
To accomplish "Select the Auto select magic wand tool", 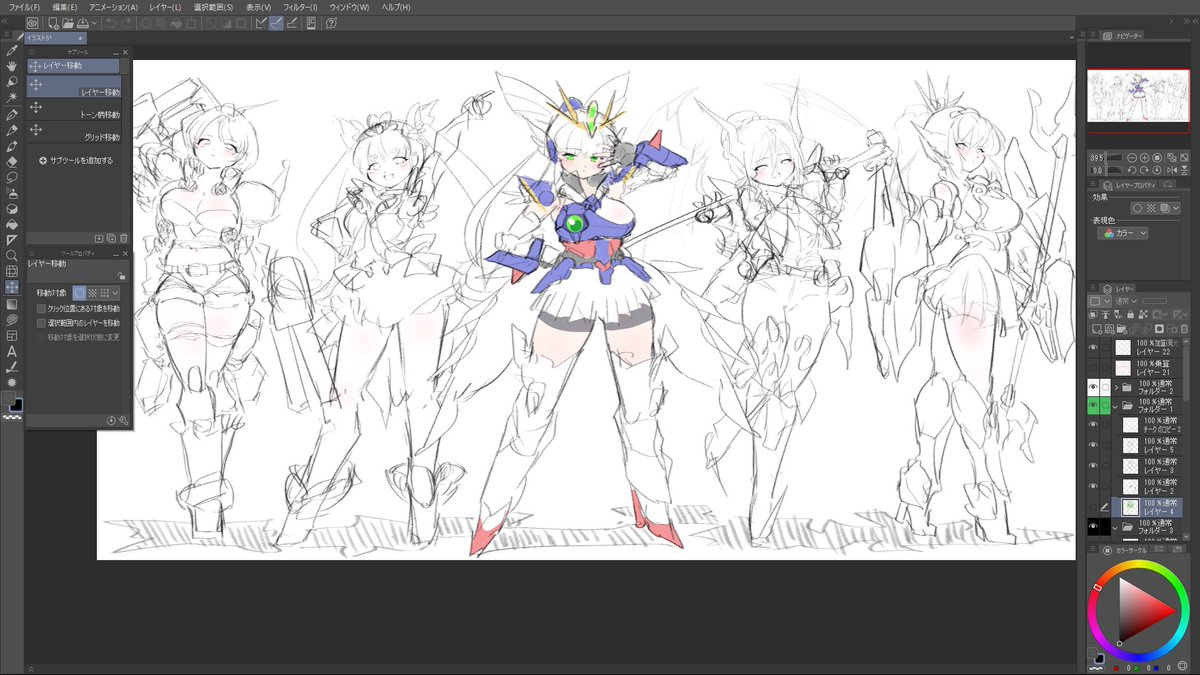I will click(11, 97).
